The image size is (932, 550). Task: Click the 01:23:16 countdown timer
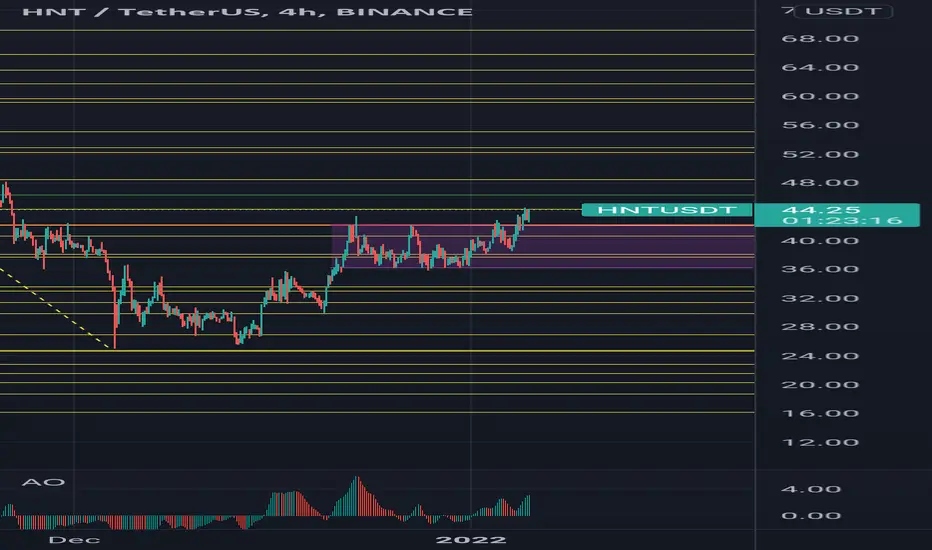(x=842, y=221)
